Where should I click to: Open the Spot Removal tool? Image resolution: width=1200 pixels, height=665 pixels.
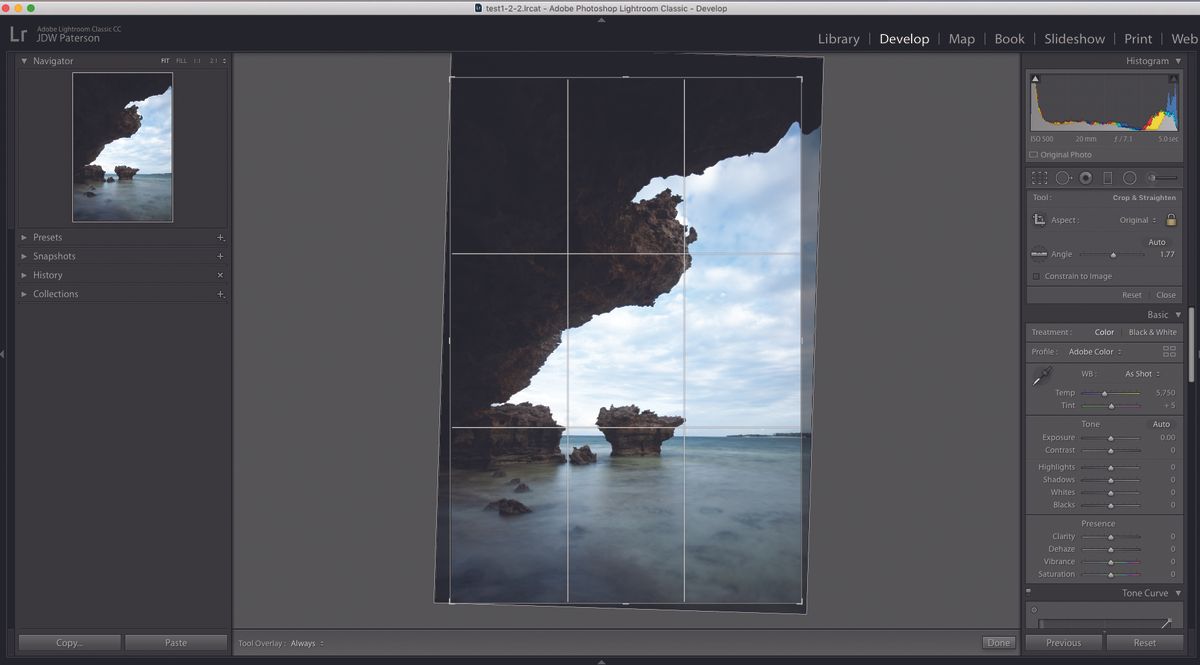[1063, 178]
